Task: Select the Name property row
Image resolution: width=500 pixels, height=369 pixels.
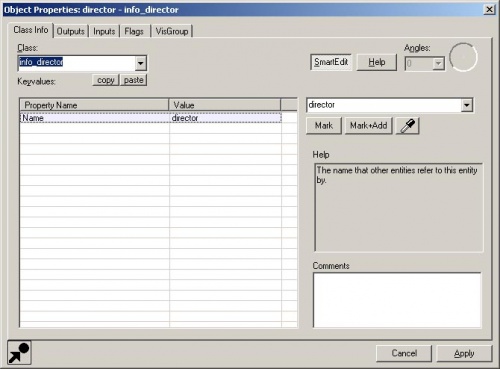Action: point(151,118)
